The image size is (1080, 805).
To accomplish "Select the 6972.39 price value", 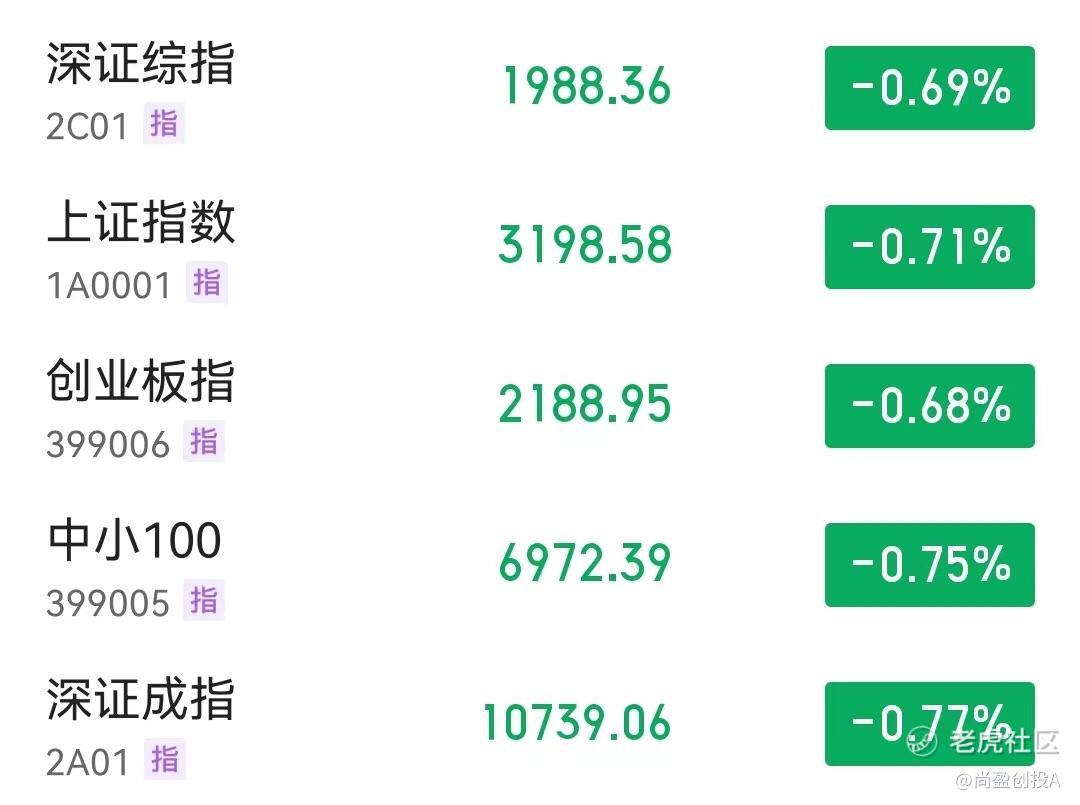I will 585,563.
